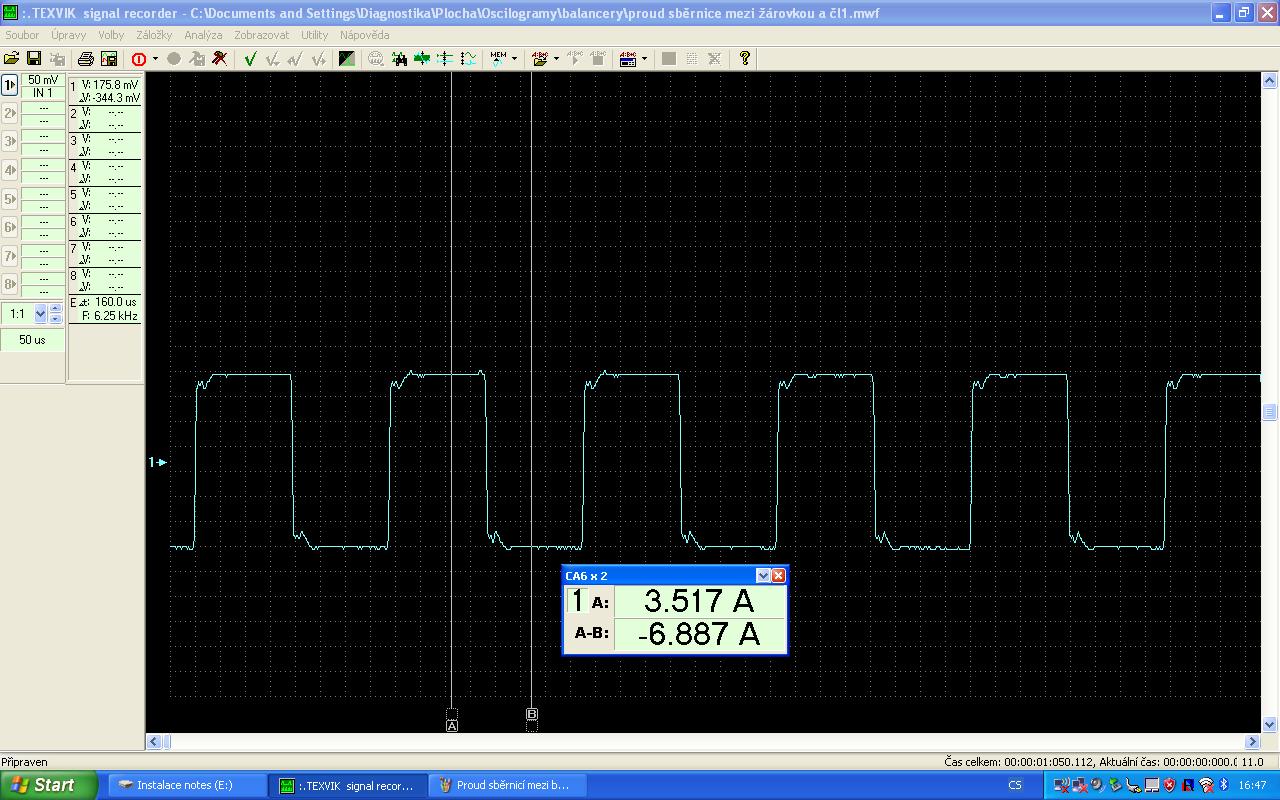Click the ABC window toolbar icon

coord(628,59)
